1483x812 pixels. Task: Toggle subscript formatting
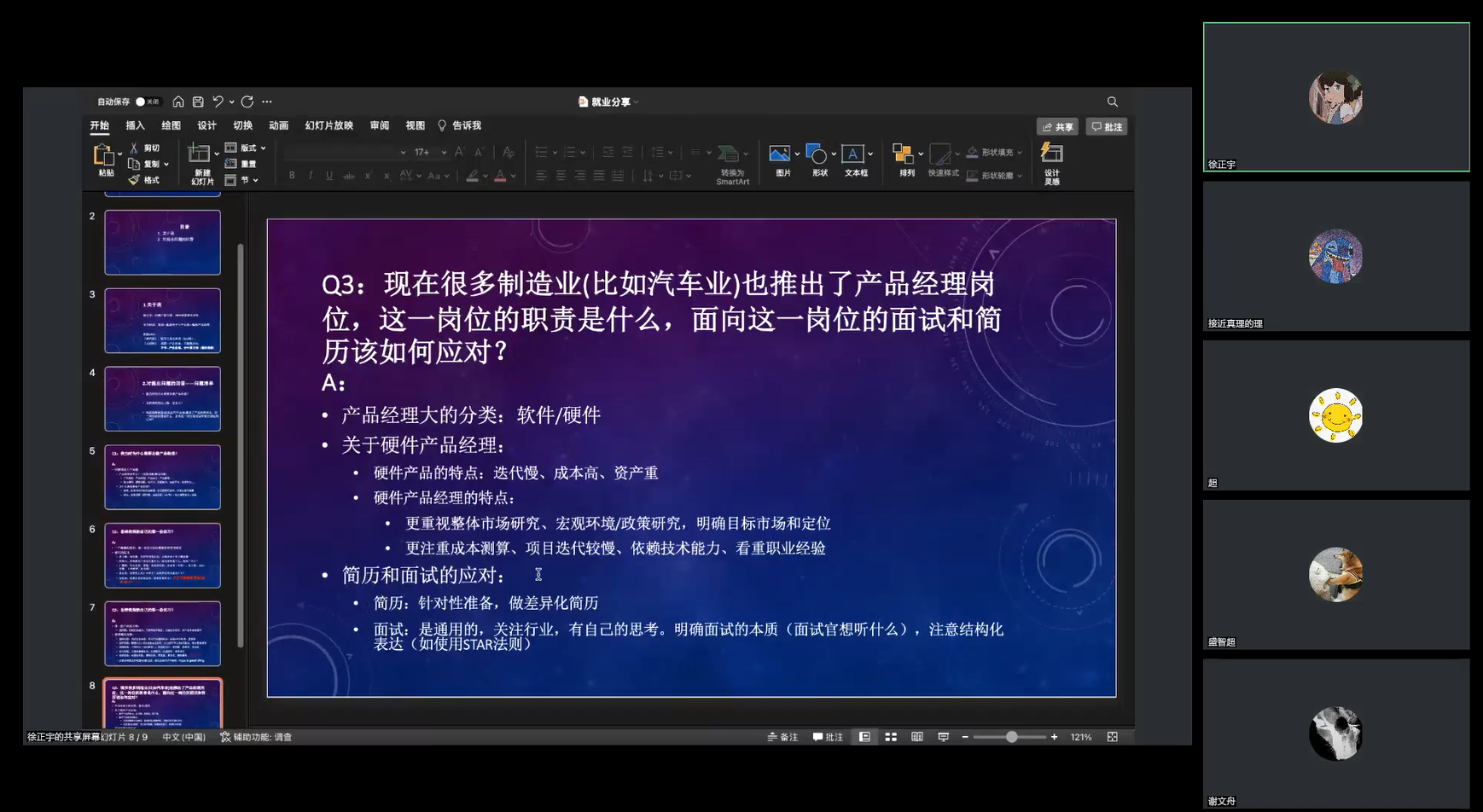click(387, 176)
